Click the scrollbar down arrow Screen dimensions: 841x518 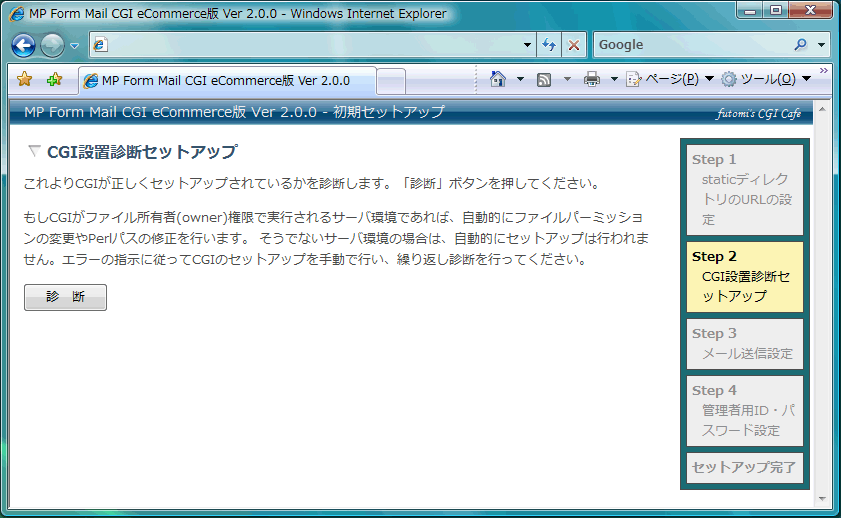(x=822, y=499)
